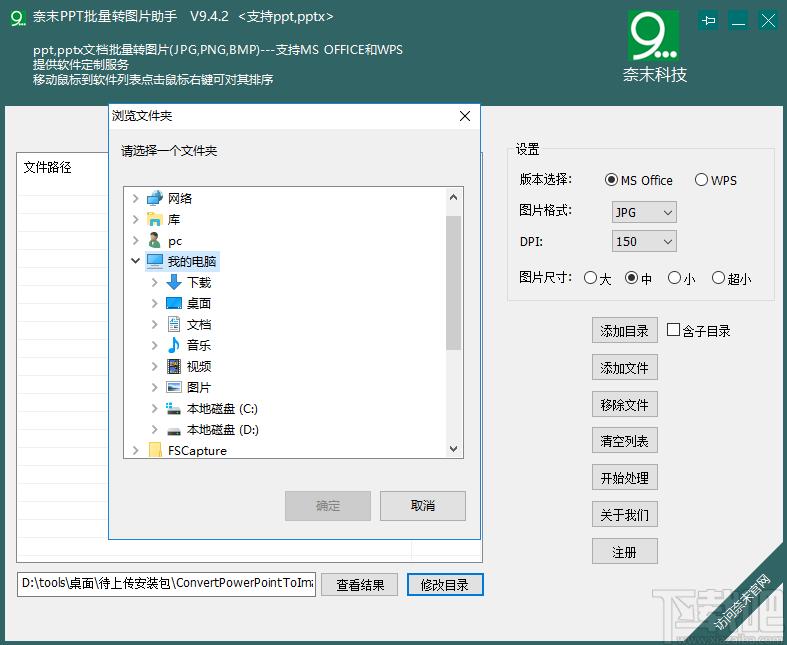
Task: Select the WPS radio button
Action: (x=701, y=180)
